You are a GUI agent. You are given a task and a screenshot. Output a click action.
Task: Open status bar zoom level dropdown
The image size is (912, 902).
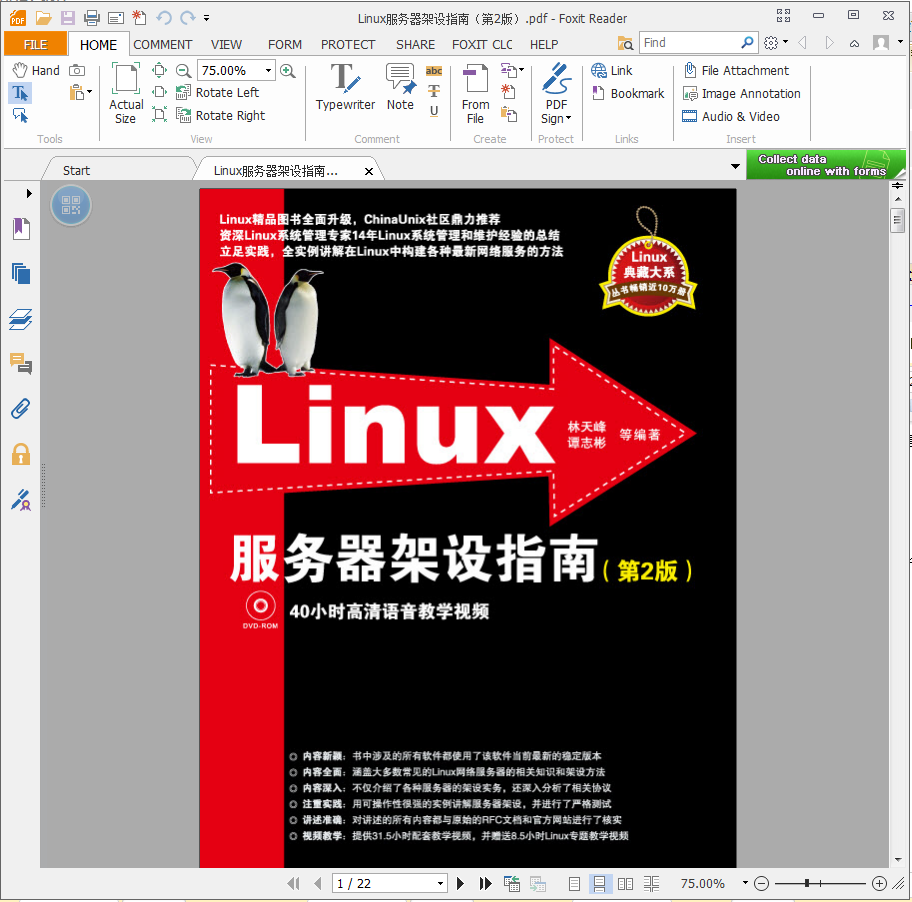coord(745,883)
